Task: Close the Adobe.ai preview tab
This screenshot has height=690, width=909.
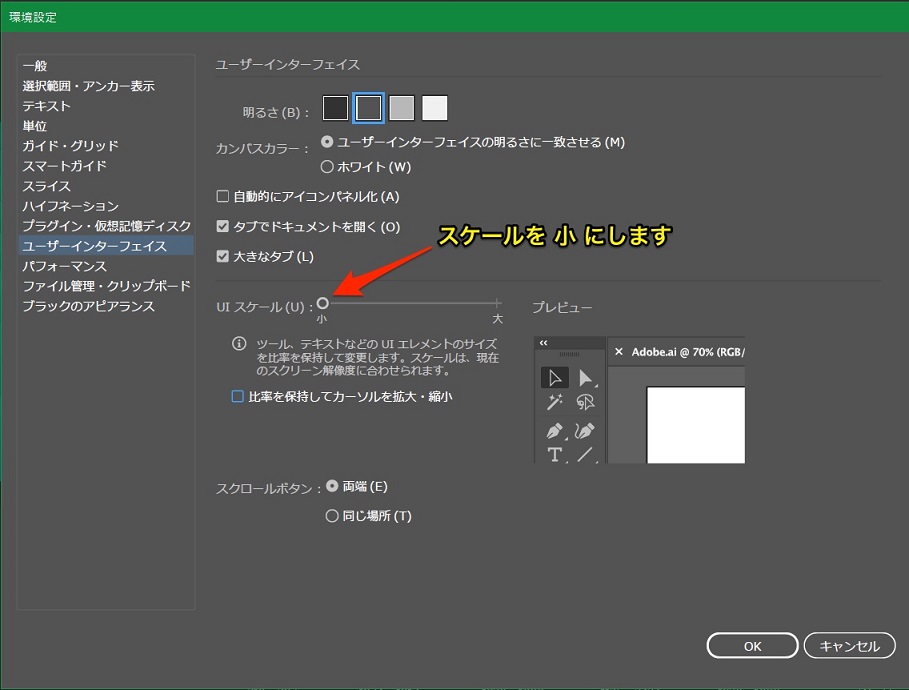Action: (x=619, y=352)
